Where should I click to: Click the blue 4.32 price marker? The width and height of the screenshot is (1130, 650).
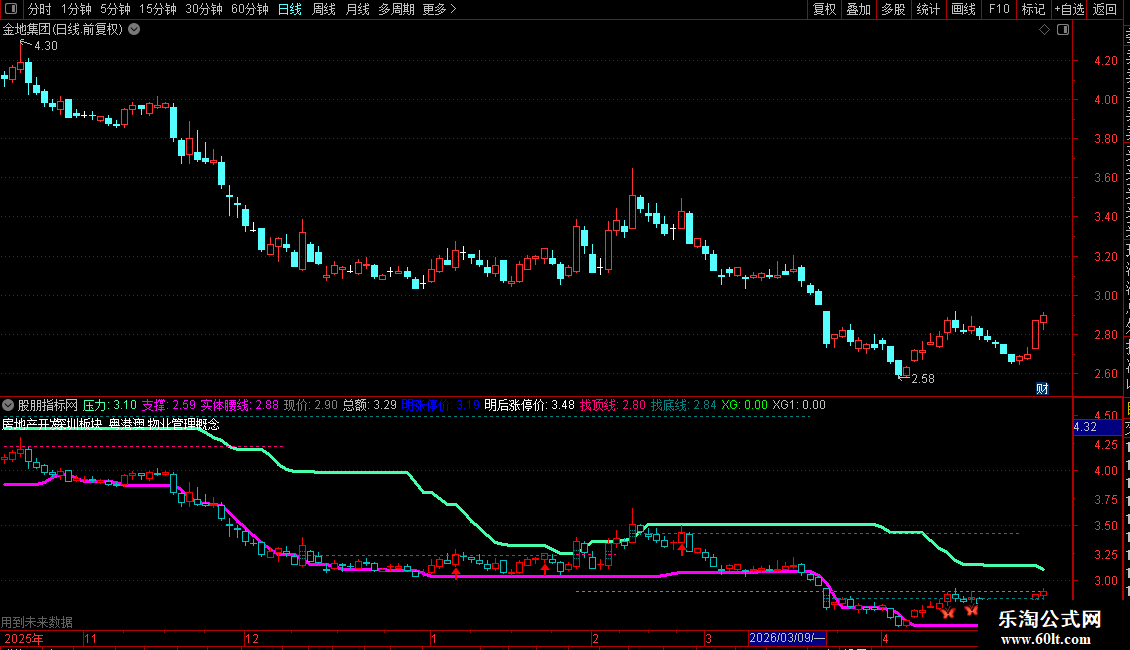1097,427
